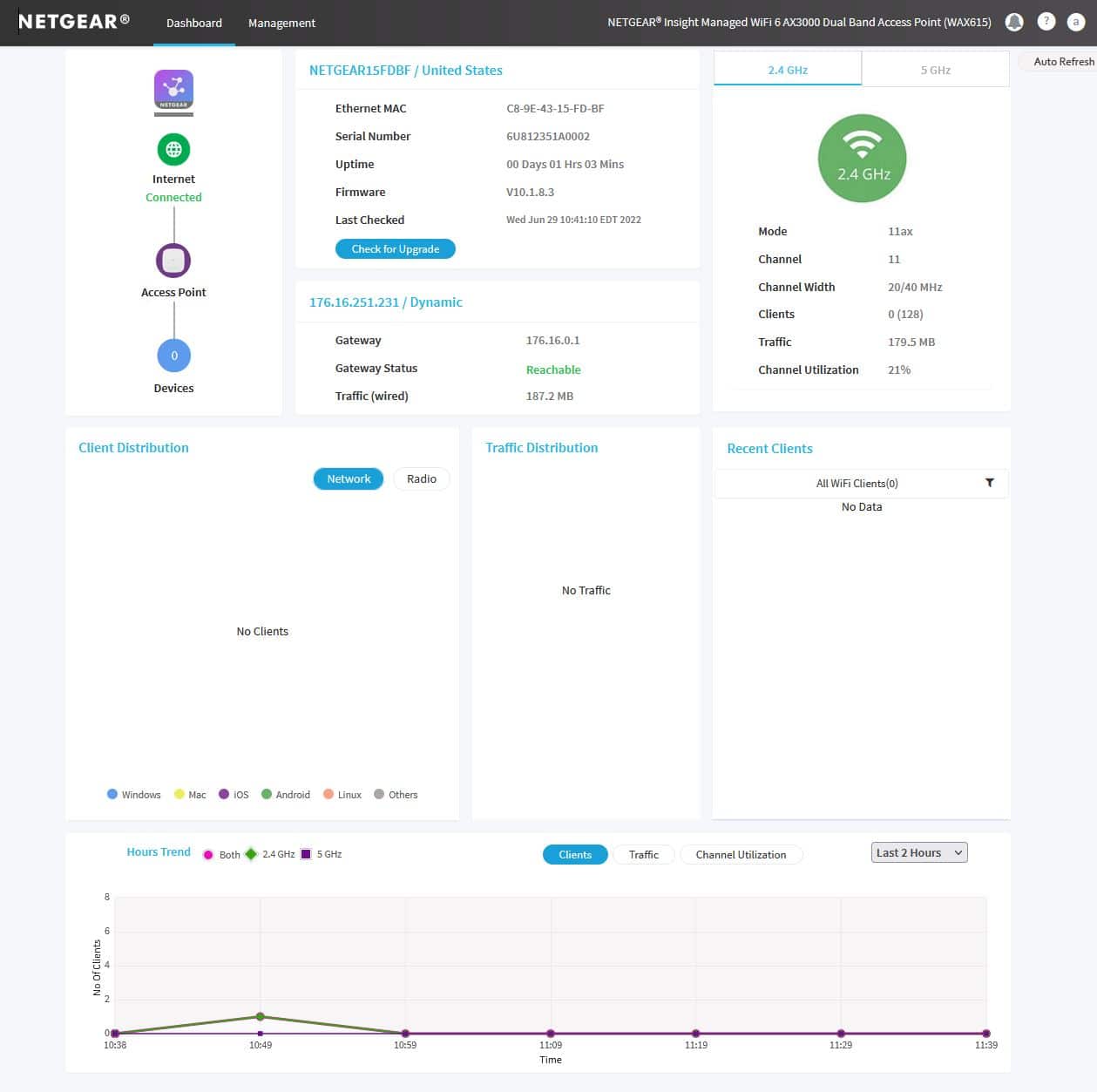1097x1092 pixels.
Task: Click the blue Devices count circle
Action: (173, 355)
